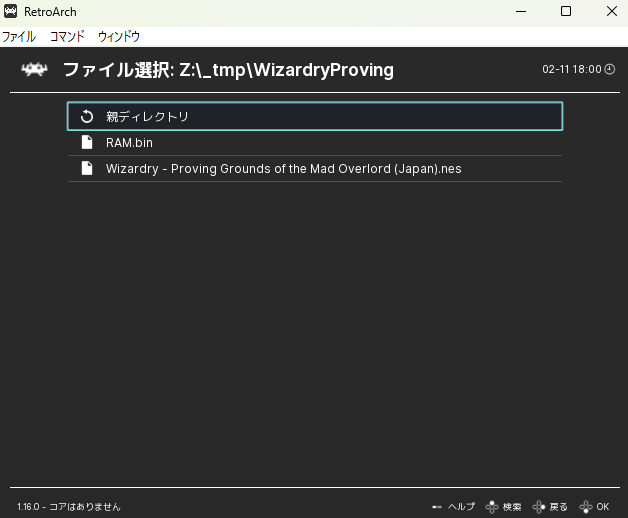
Task: Close the RetroArch window
Action: [612, 12]
